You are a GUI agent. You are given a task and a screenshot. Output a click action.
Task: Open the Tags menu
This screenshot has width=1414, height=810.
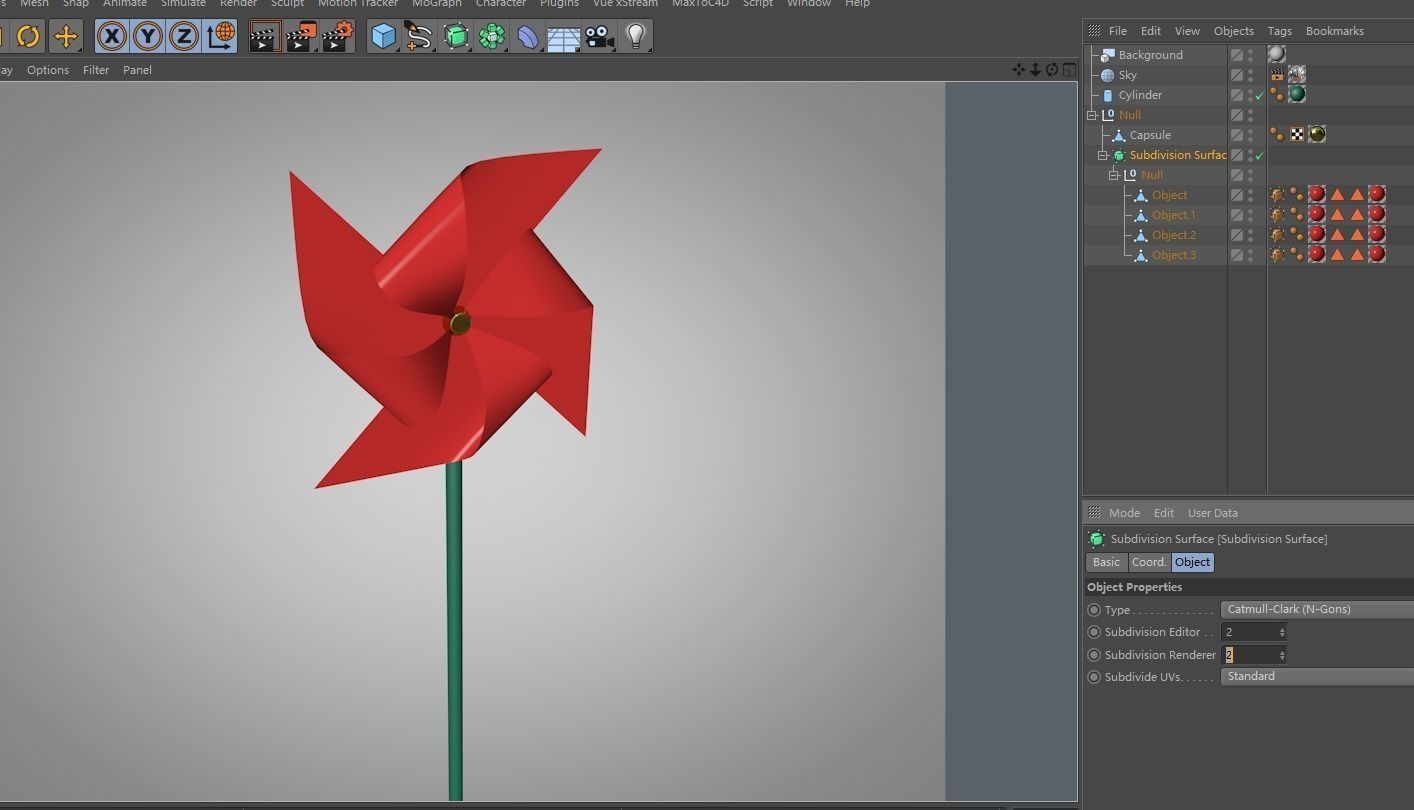(1279, 31)
